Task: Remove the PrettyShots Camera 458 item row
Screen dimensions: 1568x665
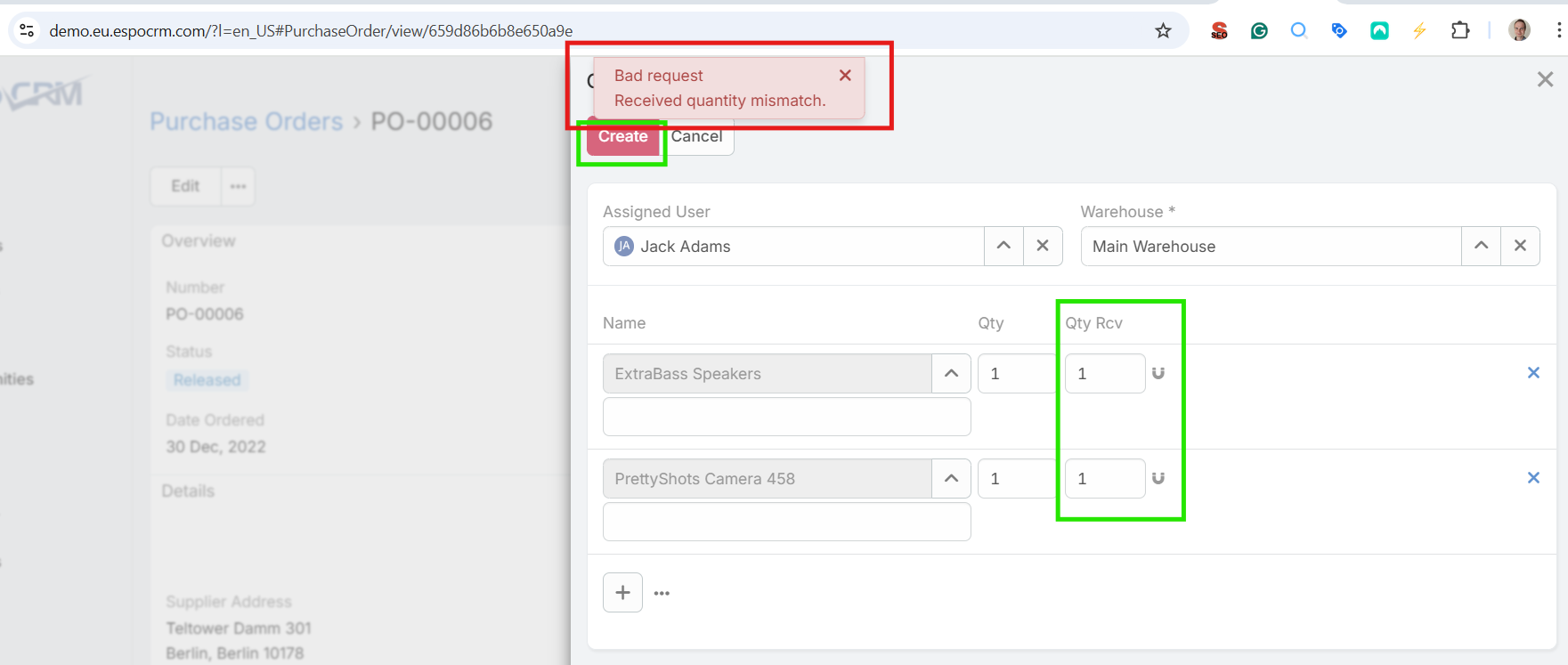Action: point(1533,478)
